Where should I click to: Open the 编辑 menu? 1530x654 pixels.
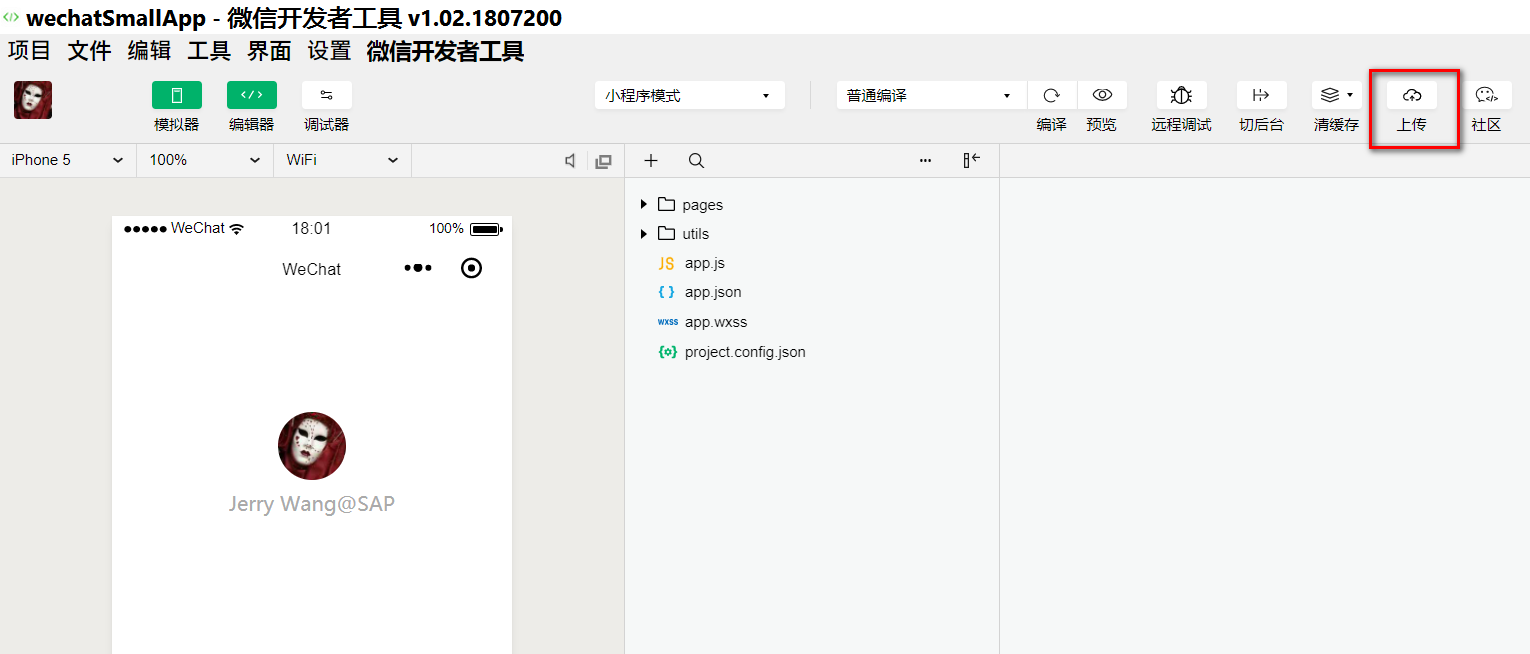[150, 51]
